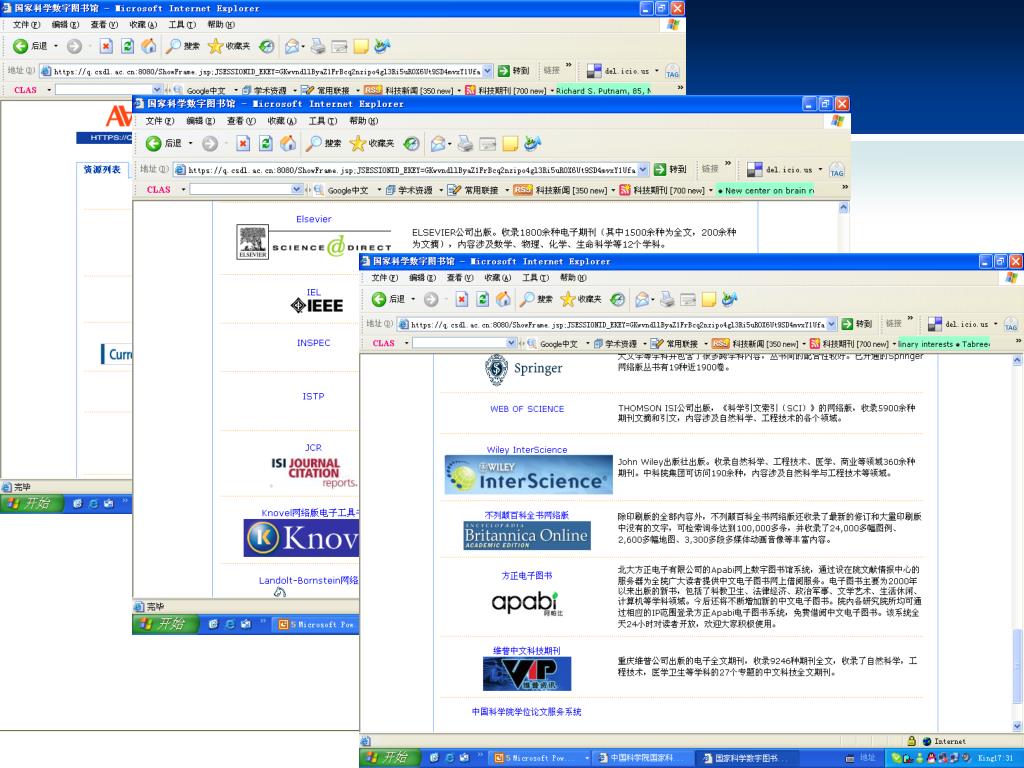This screenshot has height=768, width=1024.
Task: Click the apabi logo image
Action: [x=526, y=603]
